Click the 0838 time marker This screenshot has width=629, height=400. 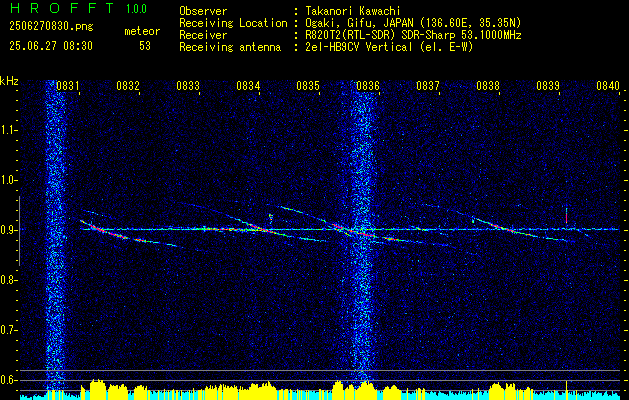(x=488, y=86)
